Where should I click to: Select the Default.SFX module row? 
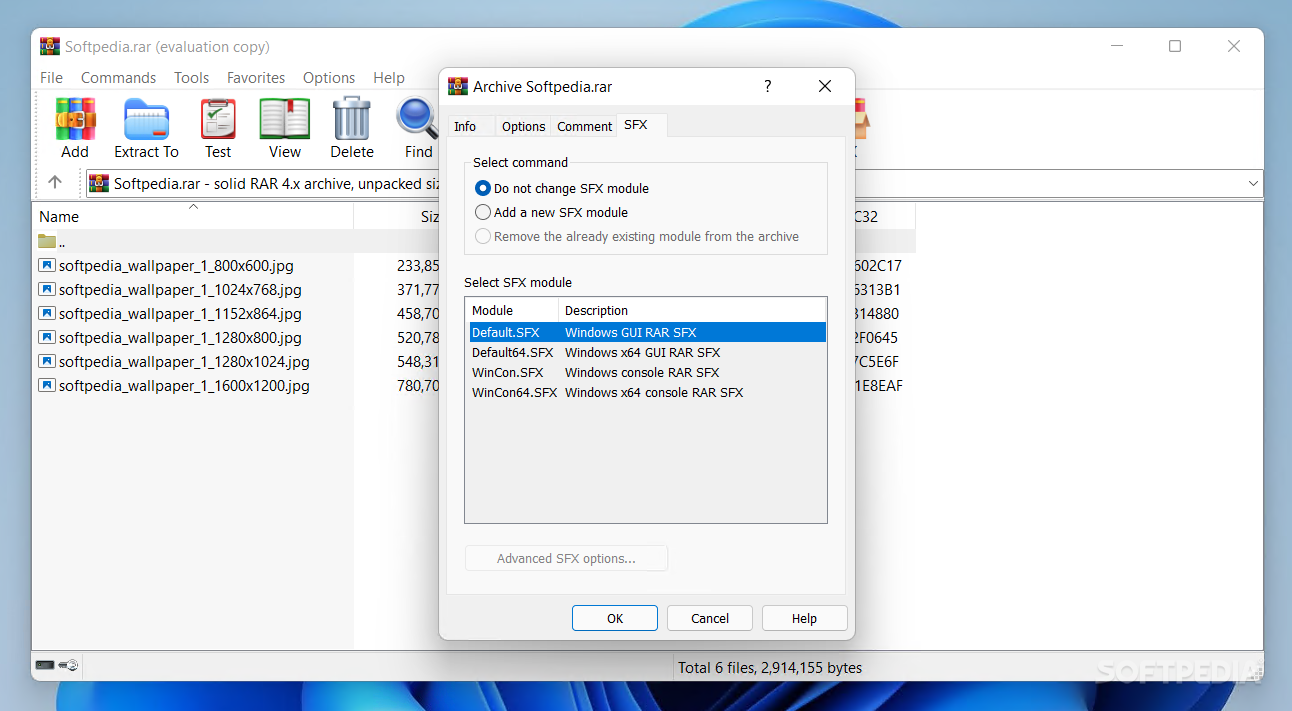(x=646, y=332)
